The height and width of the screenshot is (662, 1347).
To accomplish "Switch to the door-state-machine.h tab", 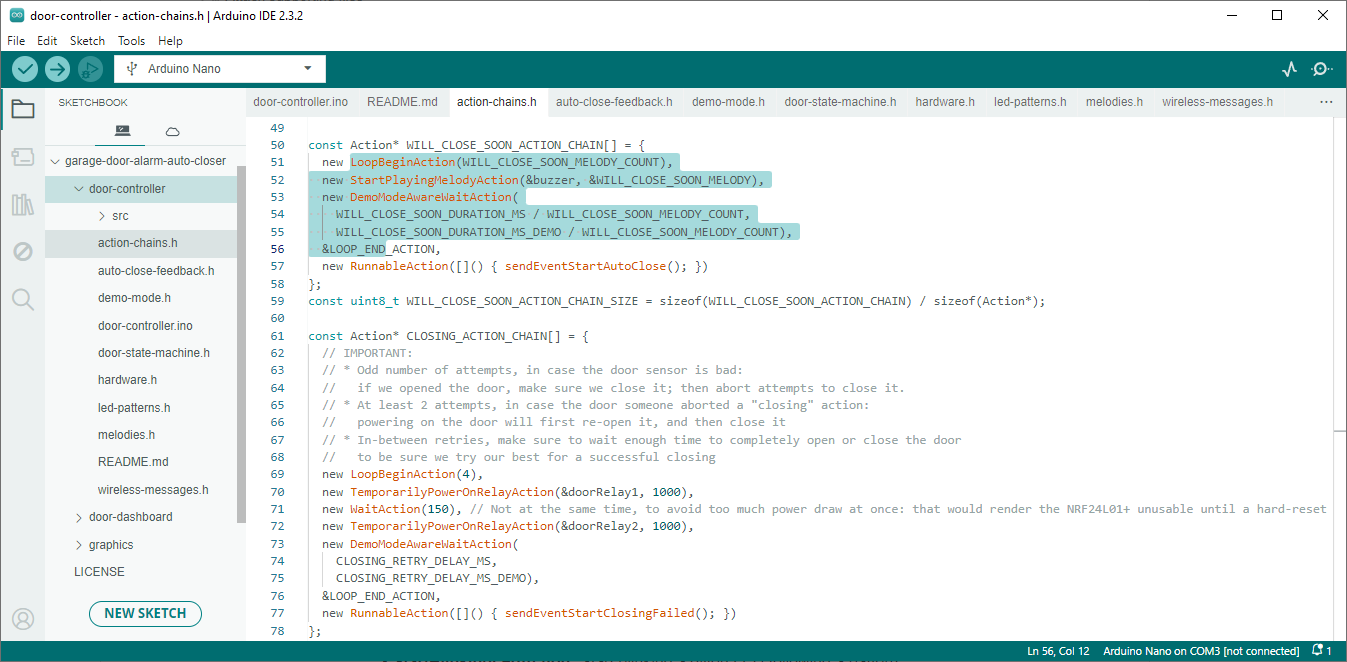I will (840, 102).
